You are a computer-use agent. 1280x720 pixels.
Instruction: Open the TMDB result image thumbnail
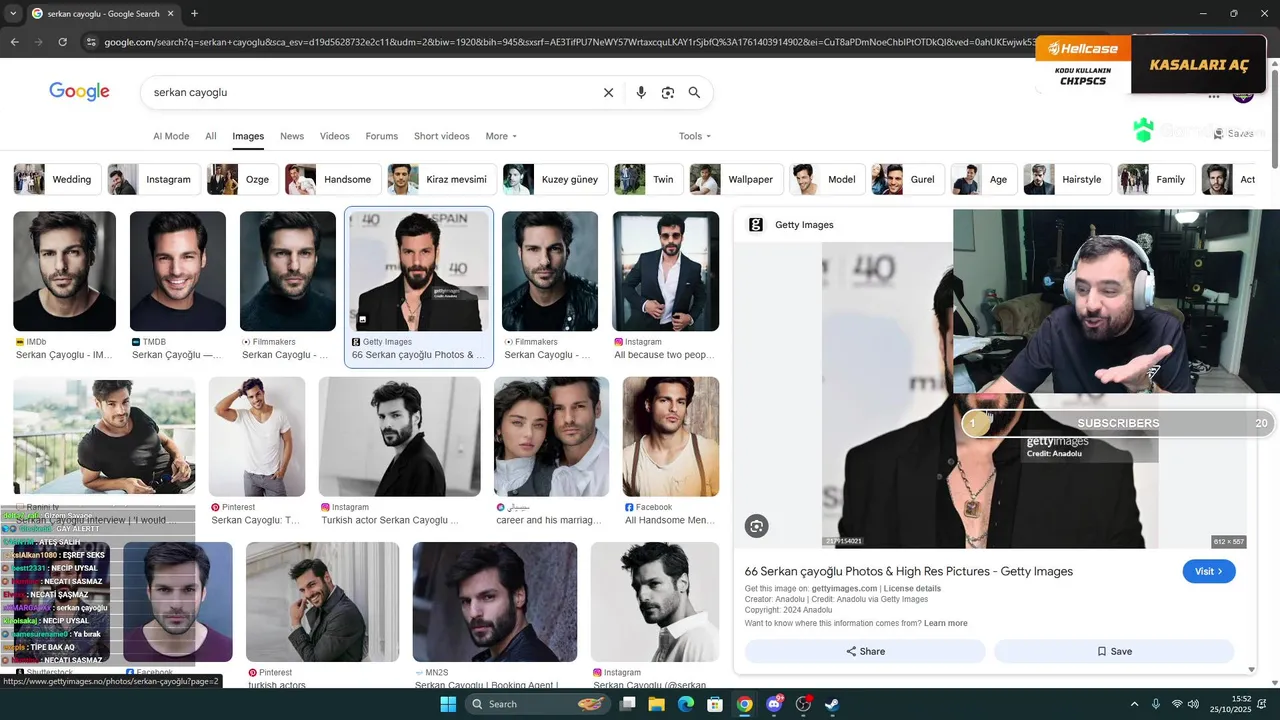pos(178,271)
